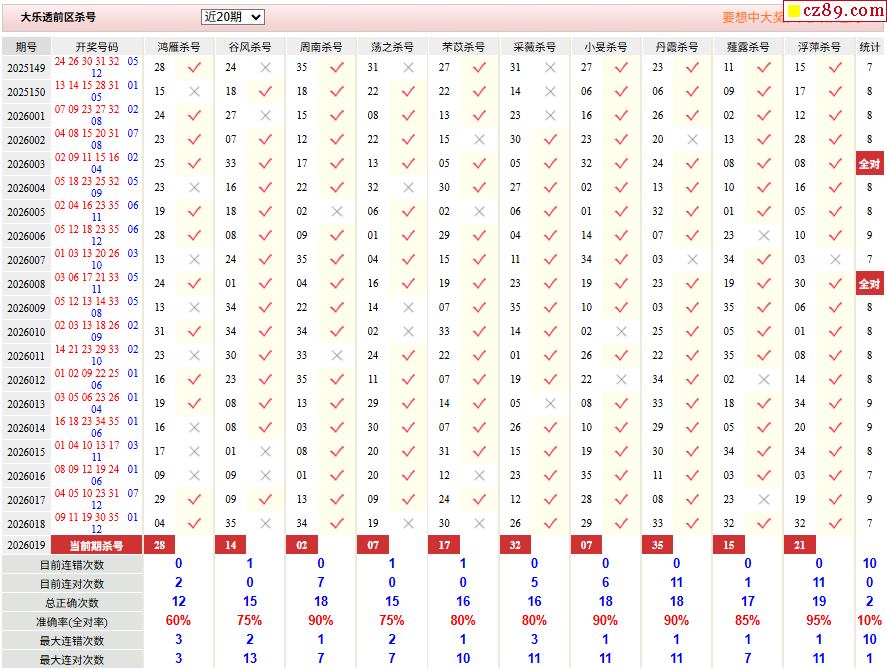Click the 大乐透前区杀号 page title
Viewport: 887px width, 670px height.
[x=59, y=17]
